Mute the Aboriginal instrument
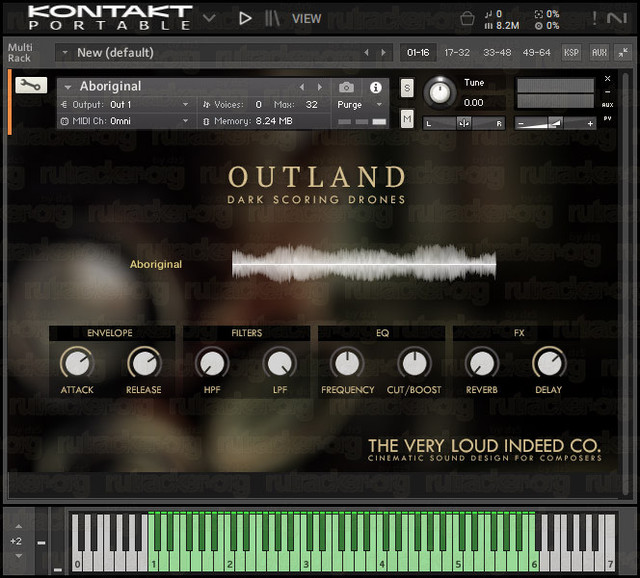Viewport: 640px width, 578px height. 407,119
